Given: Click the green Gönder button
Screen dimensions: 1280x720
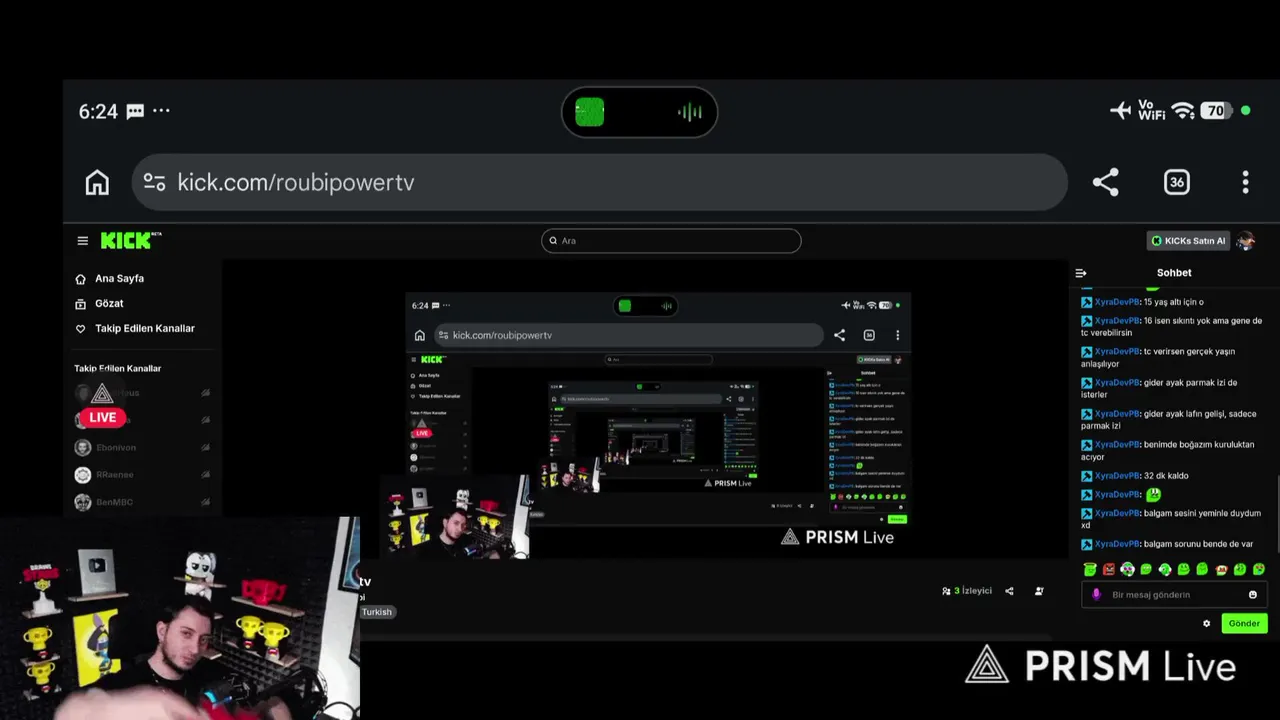Looking at the screenshot, I should pos(1244,623).
